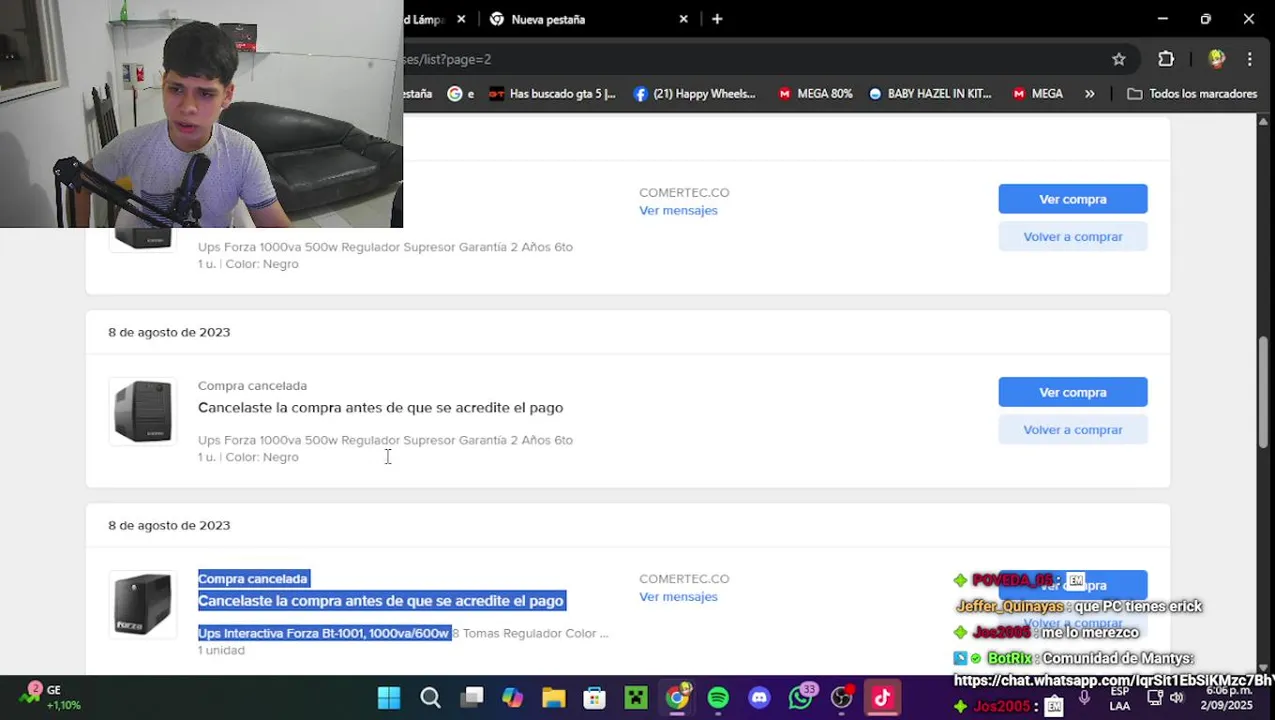
Task: Open the 'Has buscado gta 5' bookmark
Action: coord(552,93)
